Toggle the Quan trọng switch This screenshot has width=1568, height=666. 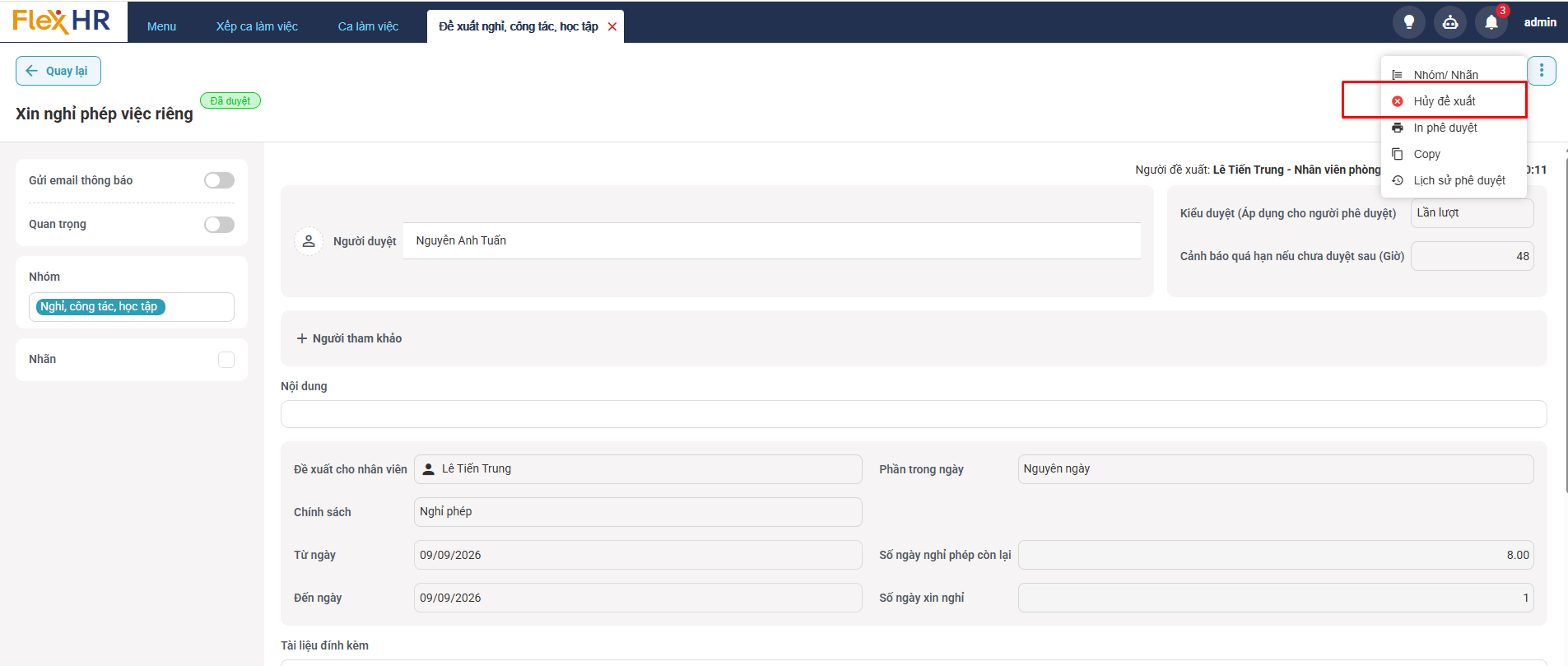219,225
